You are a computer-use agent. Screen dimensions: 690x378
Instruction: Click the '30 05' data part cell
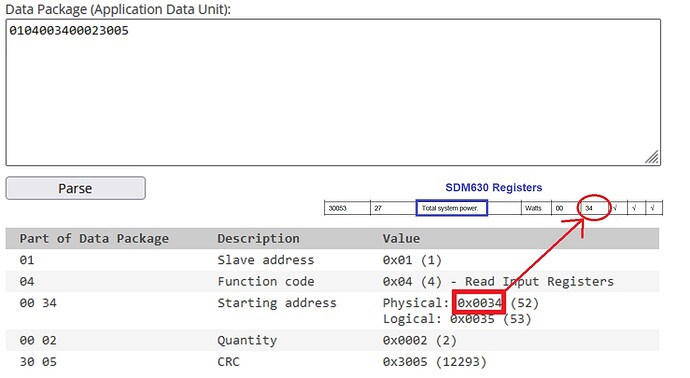click(38, 362)
